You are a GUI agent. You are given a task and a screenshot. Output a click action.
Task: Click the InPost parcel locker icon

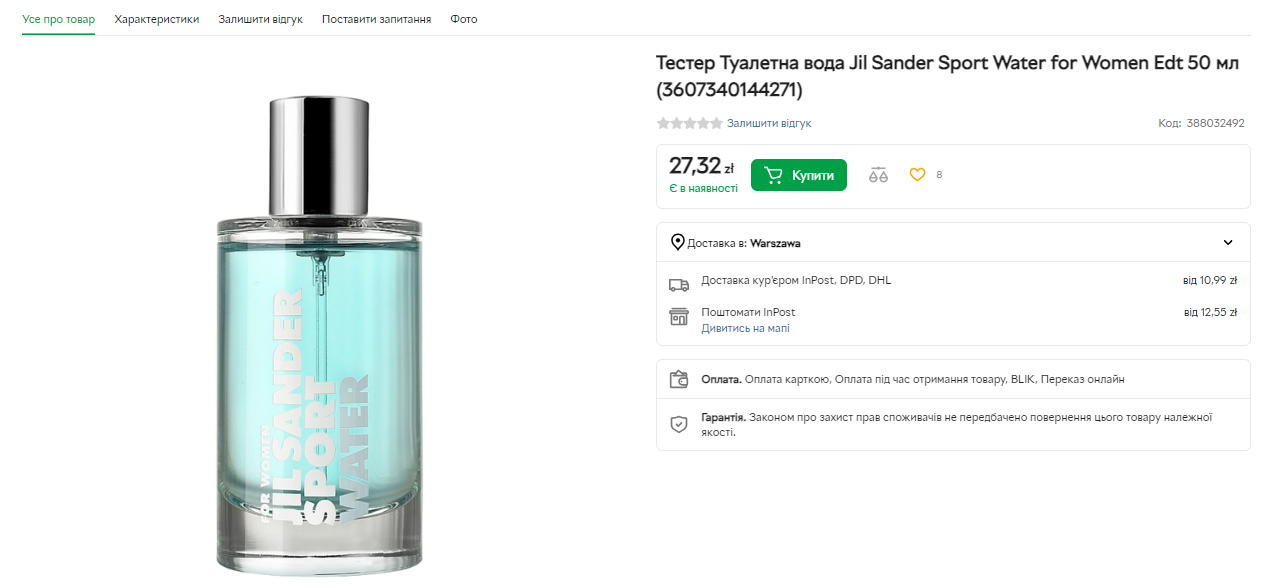679,317
